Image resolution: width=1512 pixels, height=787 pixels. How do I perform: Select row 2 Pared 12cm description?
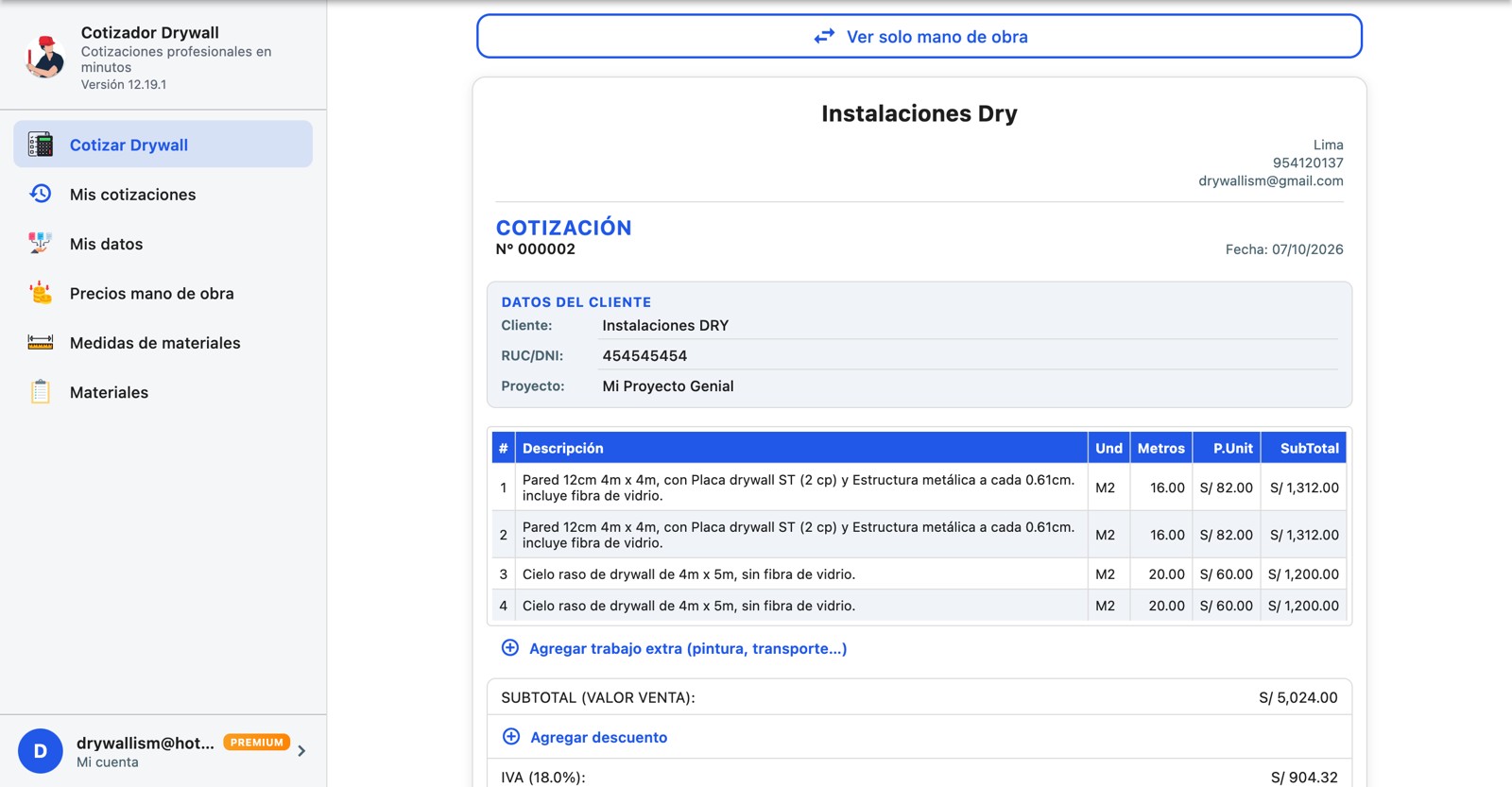click(799, 535)
